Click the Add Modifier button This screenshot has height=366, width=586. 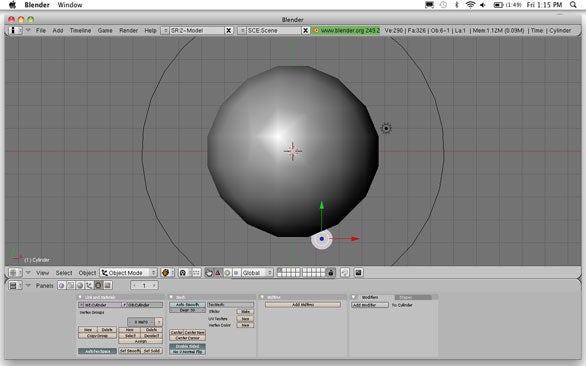370,305
